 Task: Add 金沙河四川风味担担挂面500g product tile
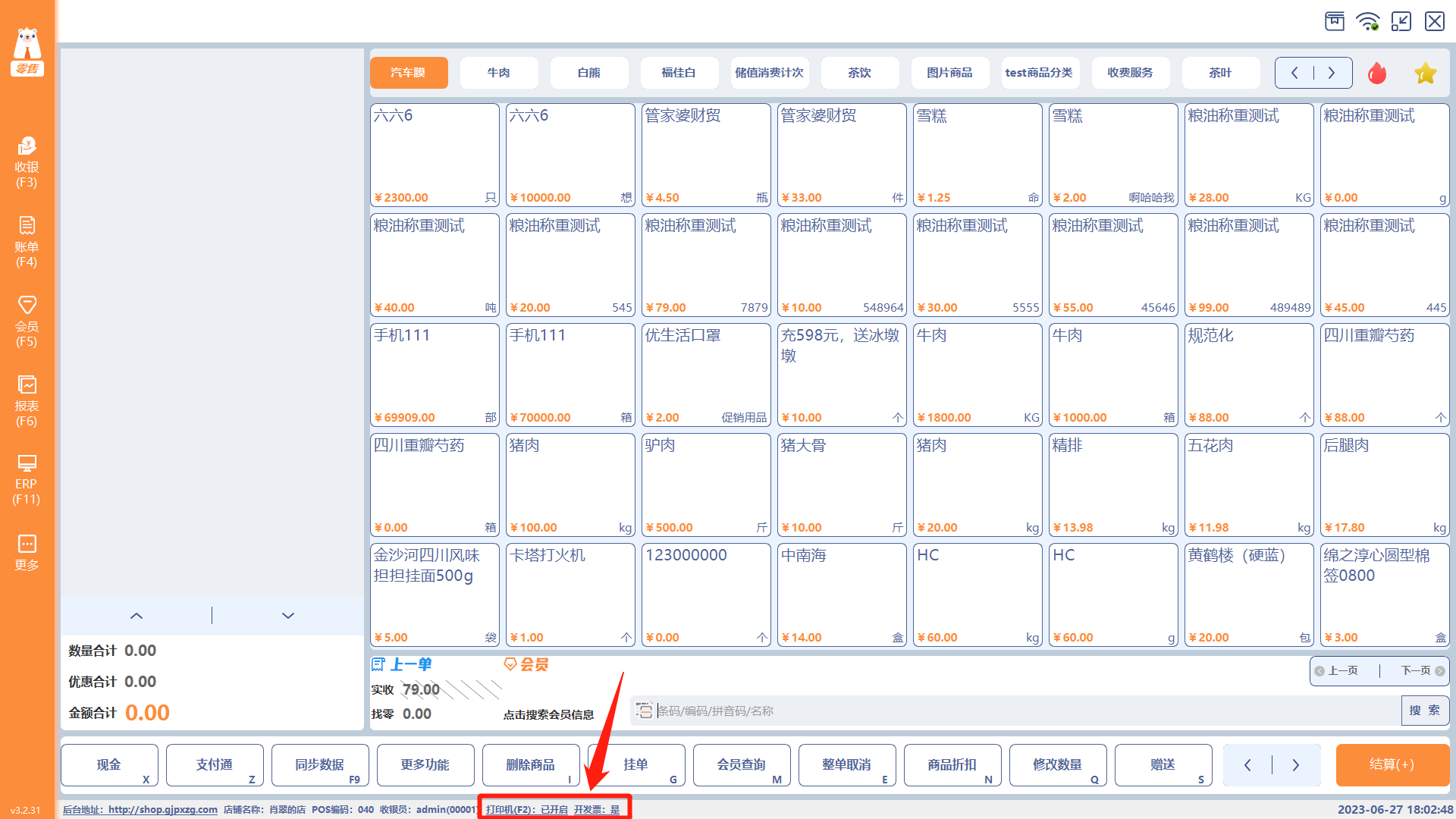click(x=435, y=595)
